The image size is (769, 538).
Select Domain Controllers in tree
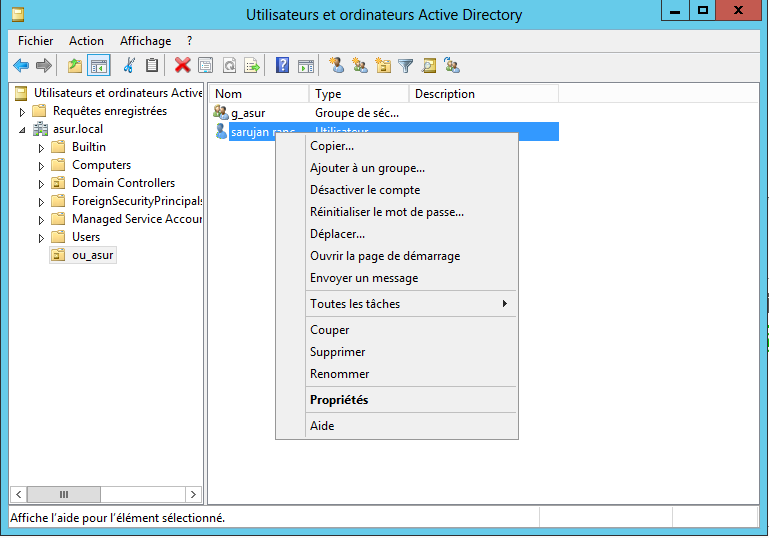point(123,183)
